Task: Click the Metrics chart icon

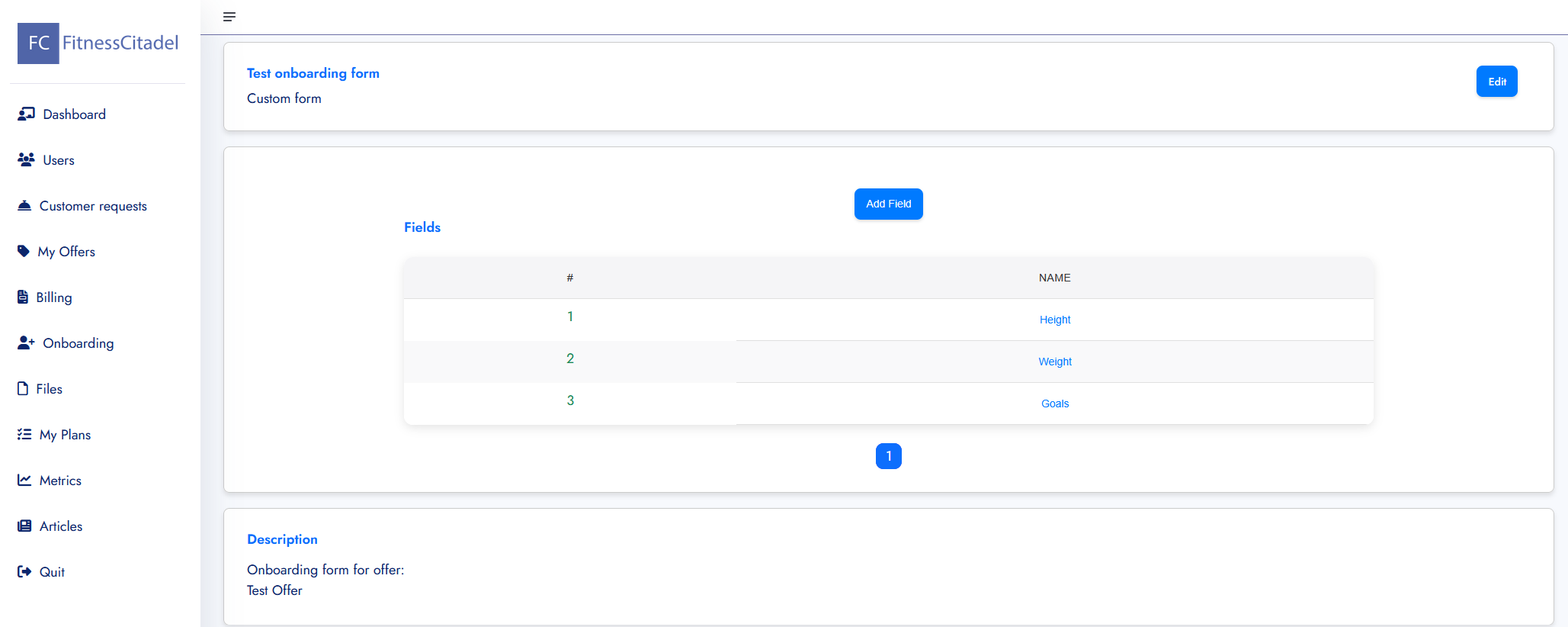Action: point(24,480)
